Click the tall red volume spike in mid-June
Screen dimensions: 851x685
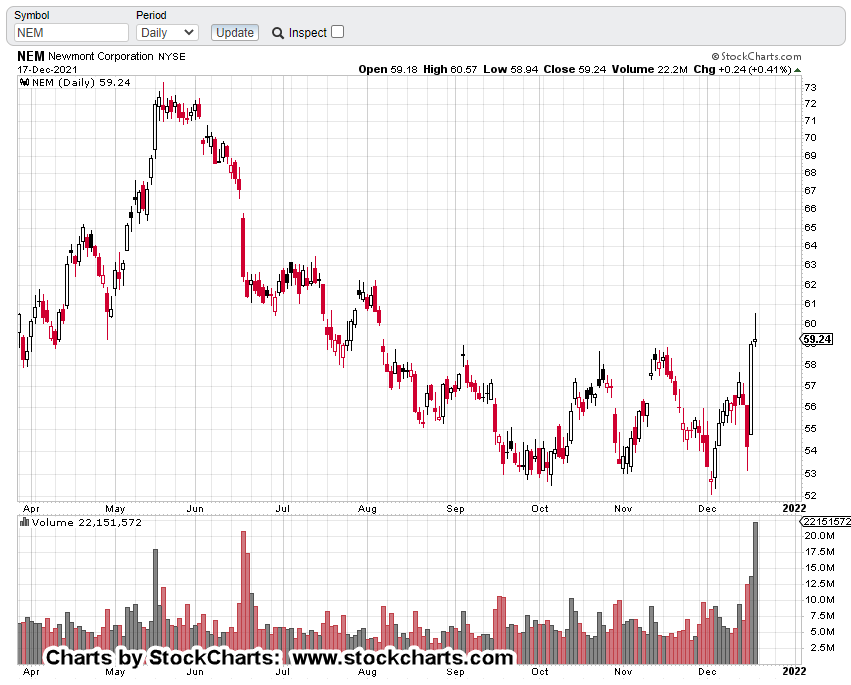pyautogui.click(x=243, y=597)
